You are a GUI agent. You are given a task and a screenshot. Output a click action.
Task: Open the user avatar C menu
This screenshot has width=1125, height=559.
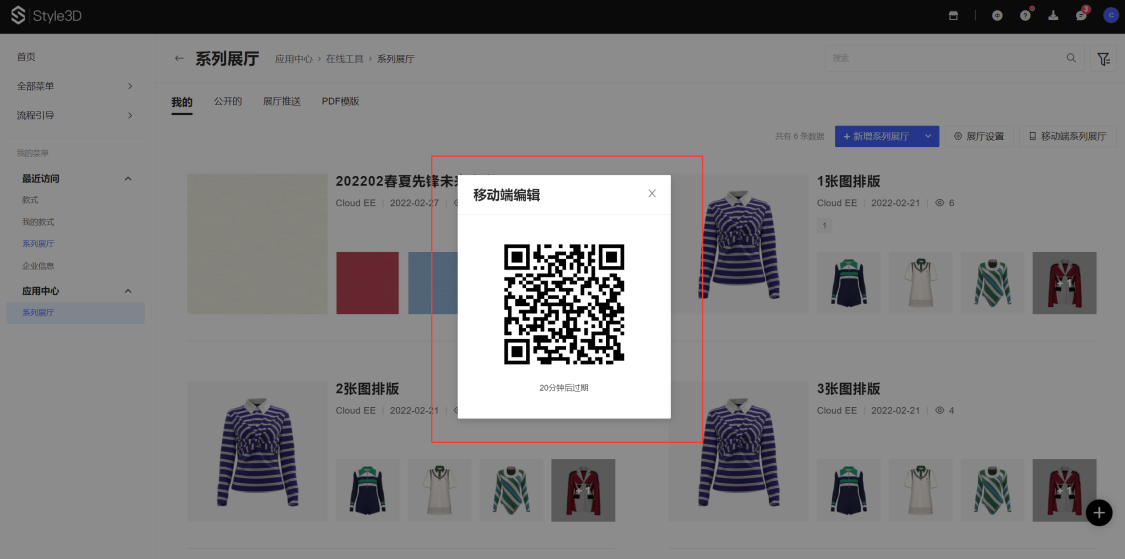(1110, 15)
